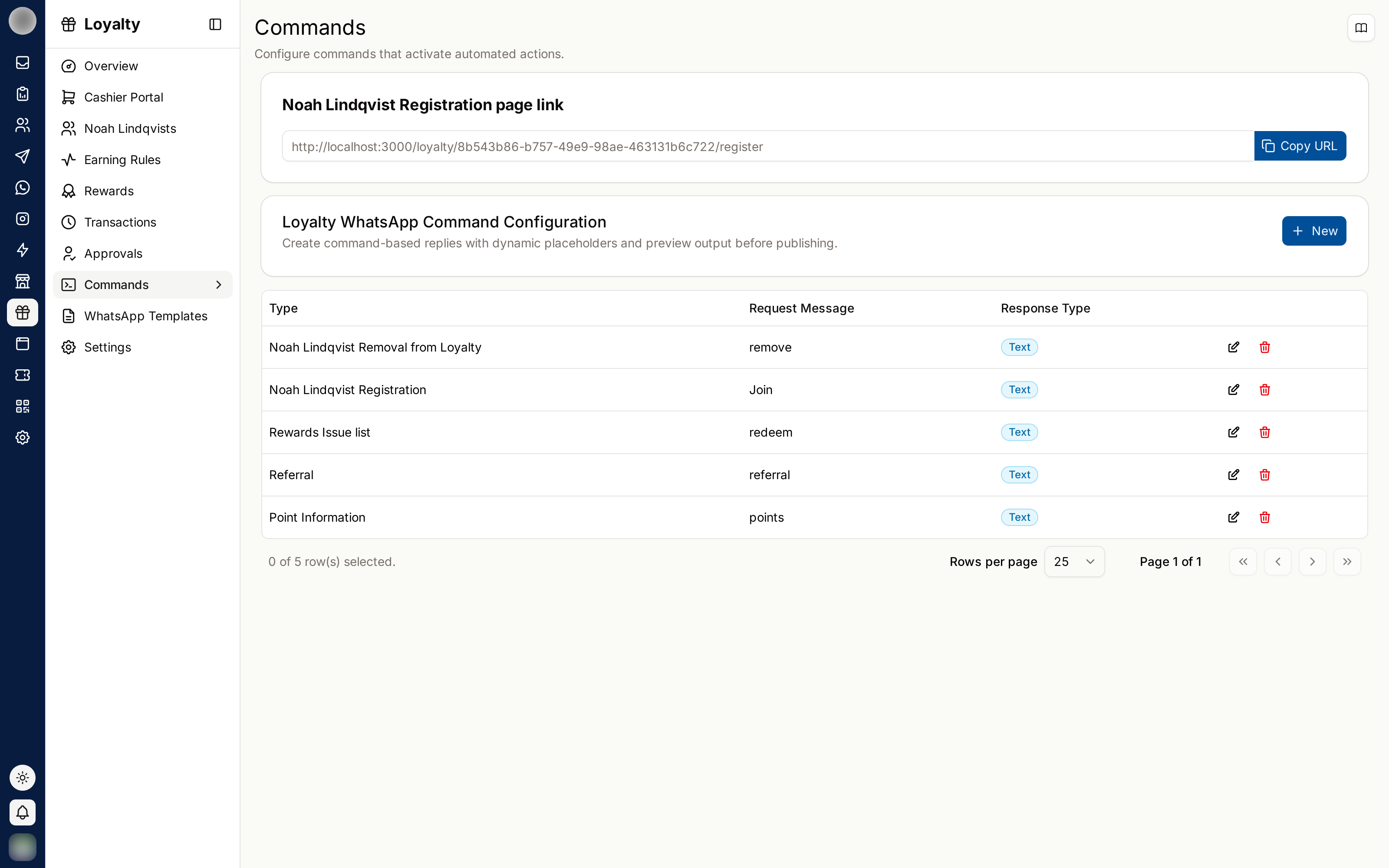Image resolution: width=1389 pixels, height=868 pixels.
Task: Go to first page of table
Action: point(1243,562)
